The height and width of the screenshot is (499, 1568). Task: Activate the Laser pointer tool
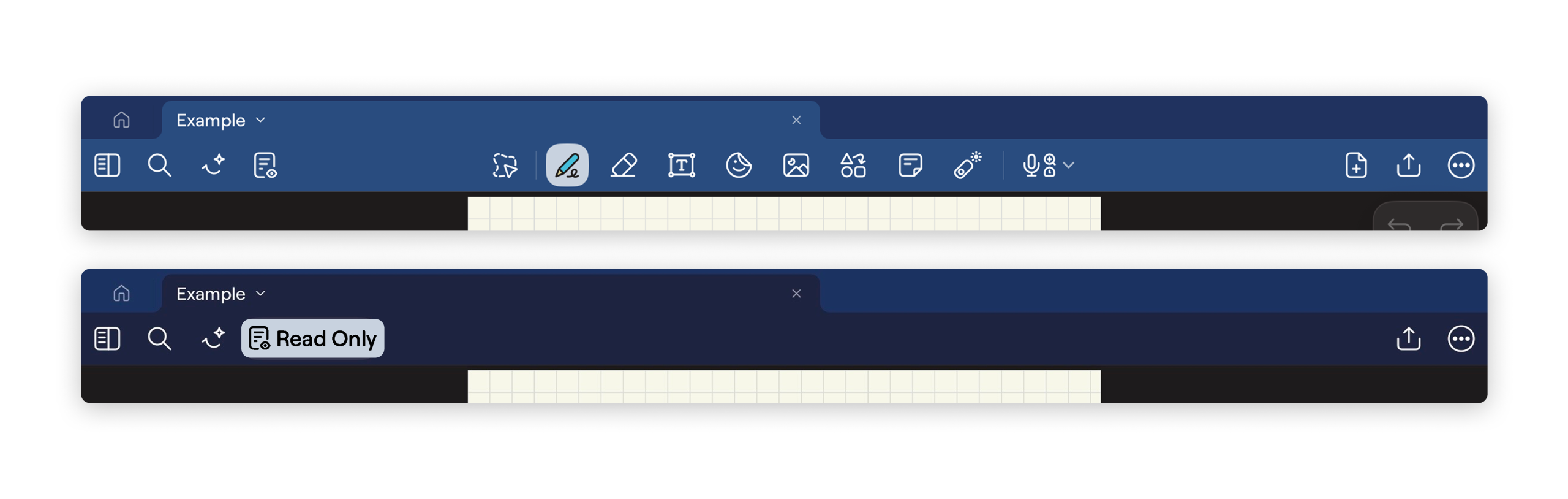click(968, 165)
